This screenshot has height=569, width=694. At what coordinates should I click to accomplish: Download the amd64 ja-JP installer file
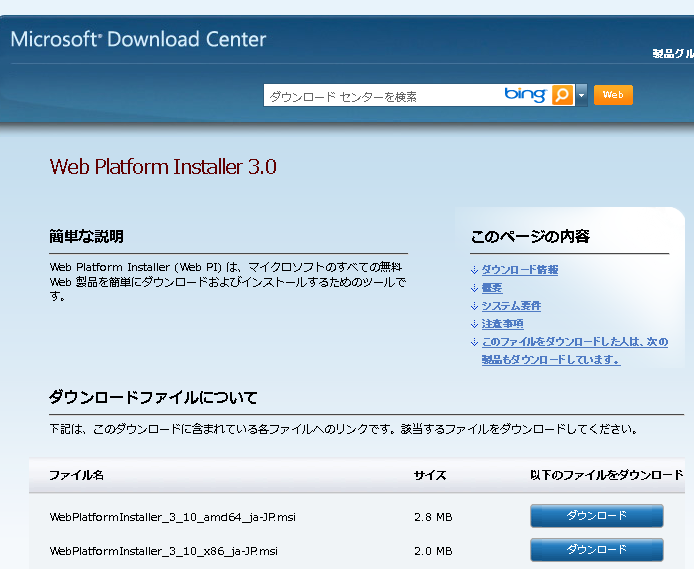pyautogui.click(x=596, y=516)
